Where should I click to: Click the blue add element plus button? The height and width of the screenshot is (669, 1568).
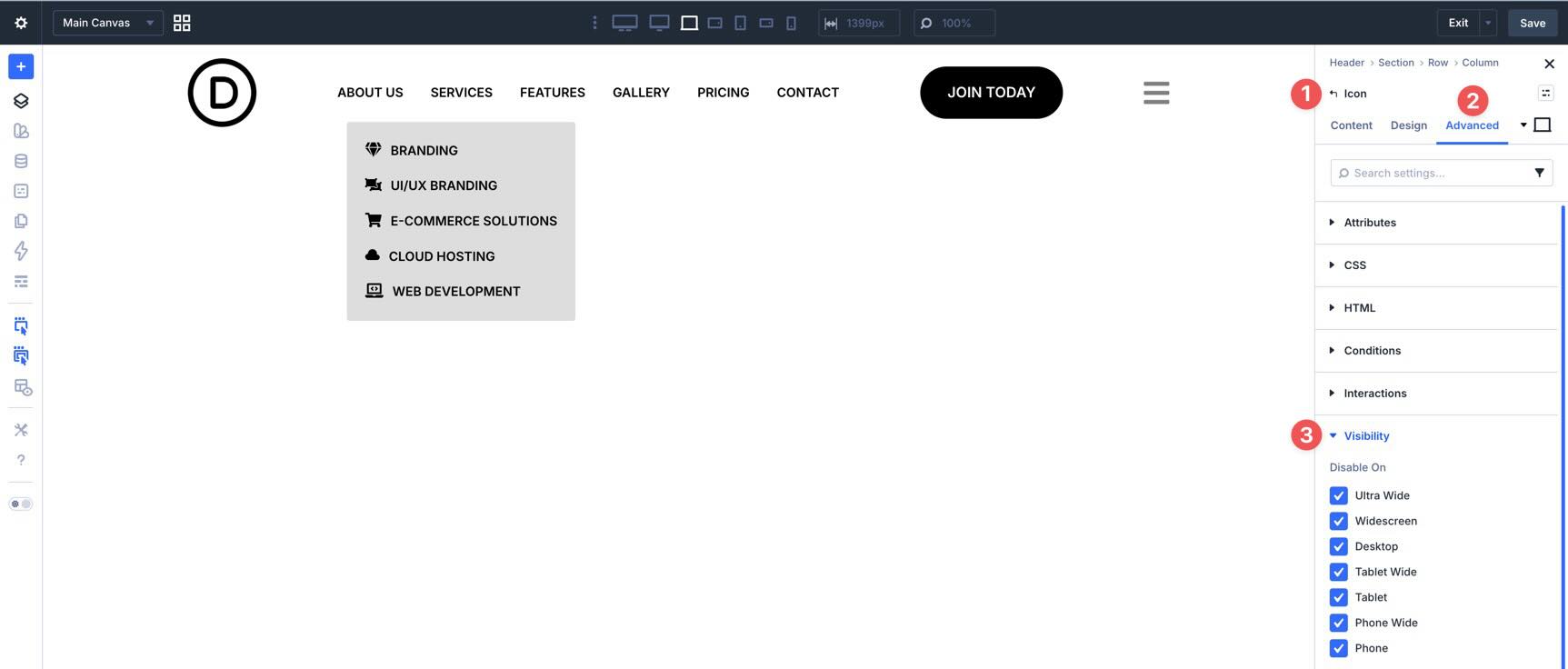21,66
